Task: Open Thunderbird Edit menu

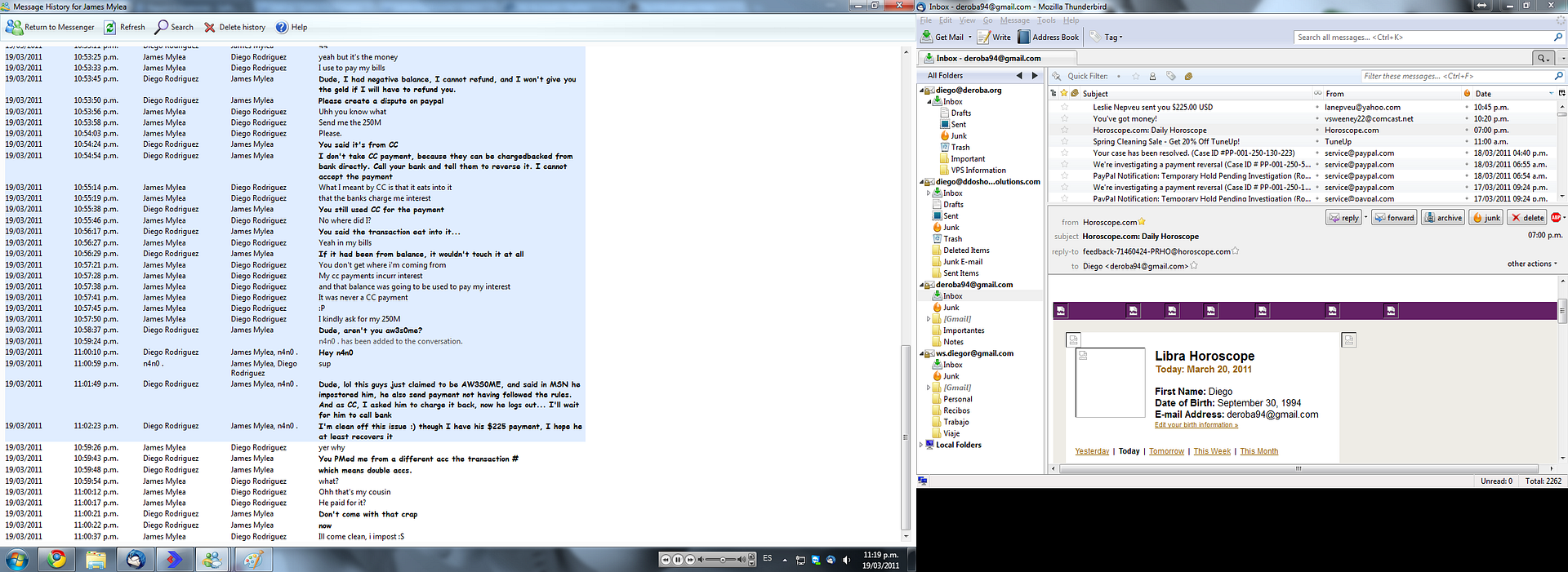Action: click(x=945, y=20)
